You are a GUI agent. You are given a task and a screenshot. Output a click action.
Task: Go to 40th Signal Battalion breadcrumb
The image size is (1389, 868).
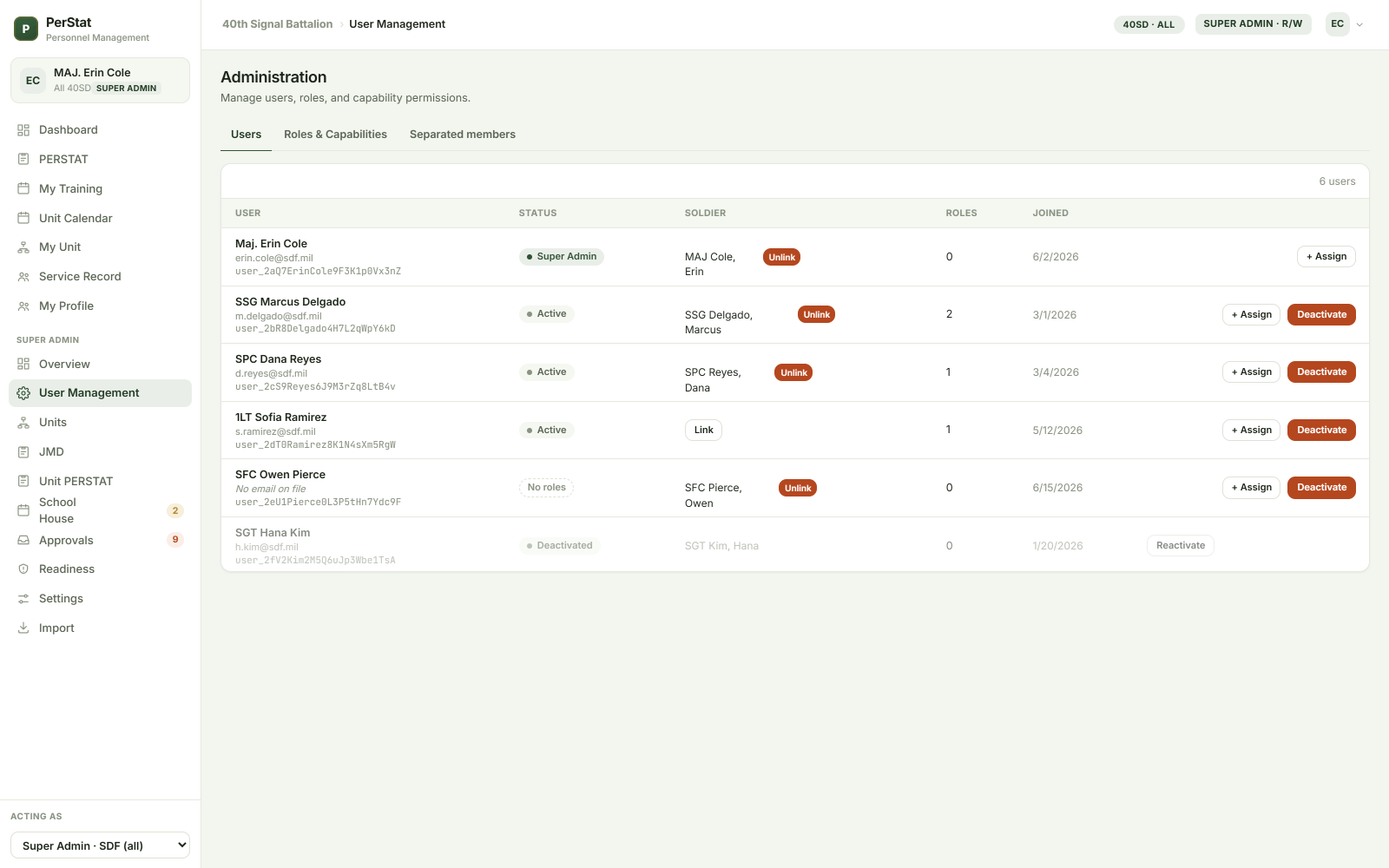[x=277, y=24]
